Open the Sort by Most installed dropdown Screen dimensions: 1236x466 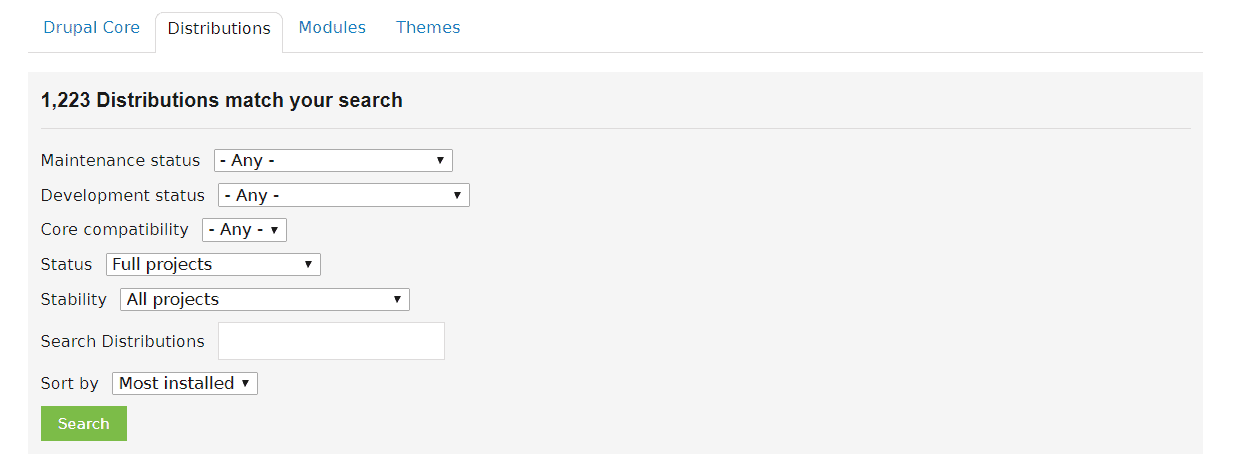pyautogui.click(x=185, y=383)
